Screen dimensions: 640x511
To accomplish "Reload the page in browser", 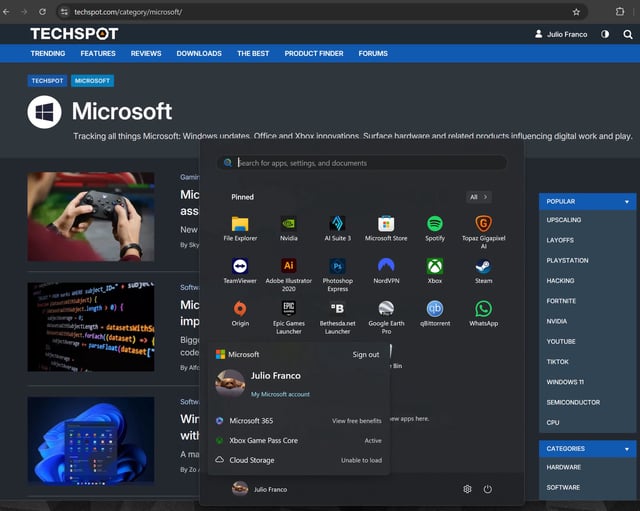I will [42, 12].
